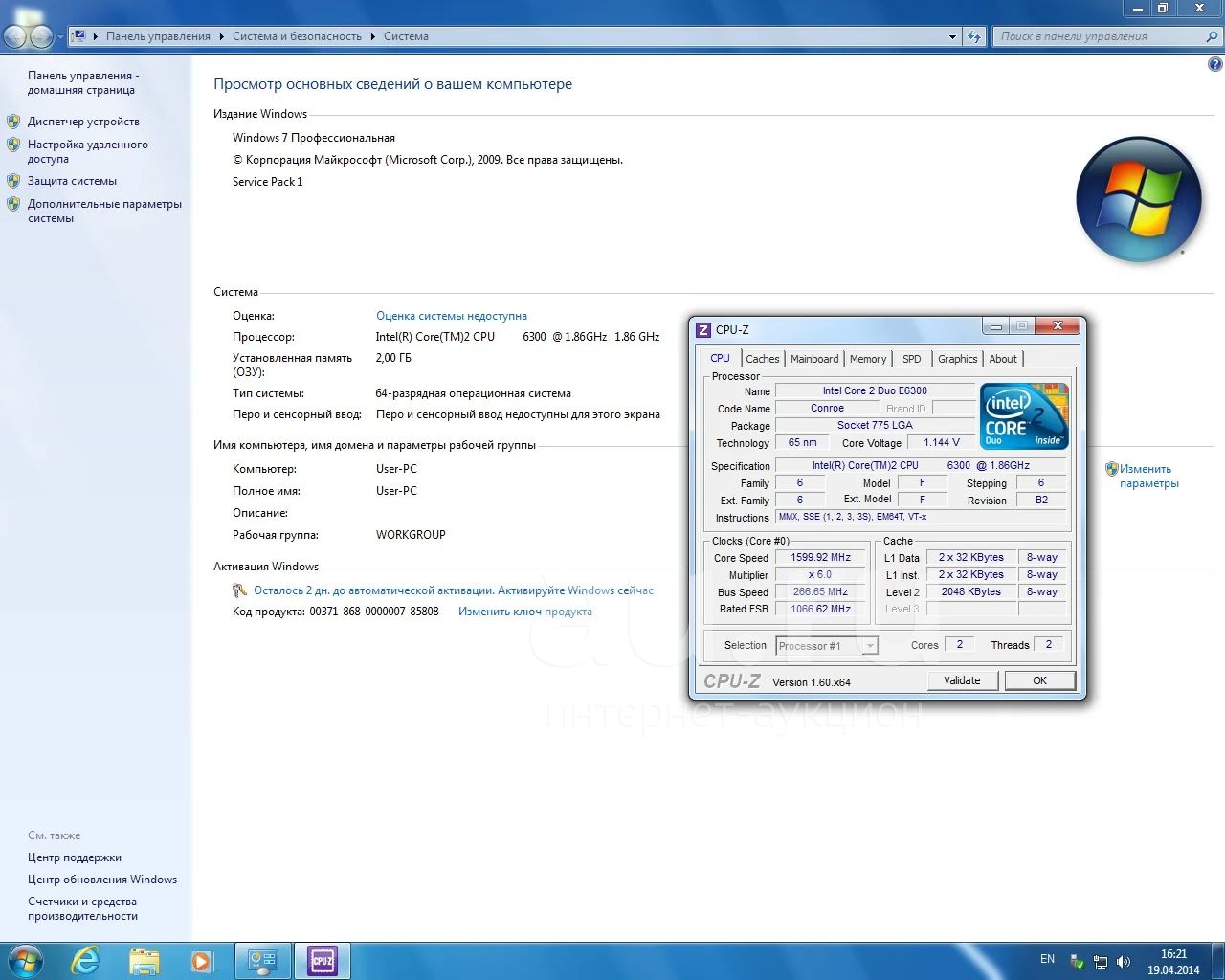Click the Back navigation arrow
Screen dimensions: 1225x980
(x=15, y=36)
